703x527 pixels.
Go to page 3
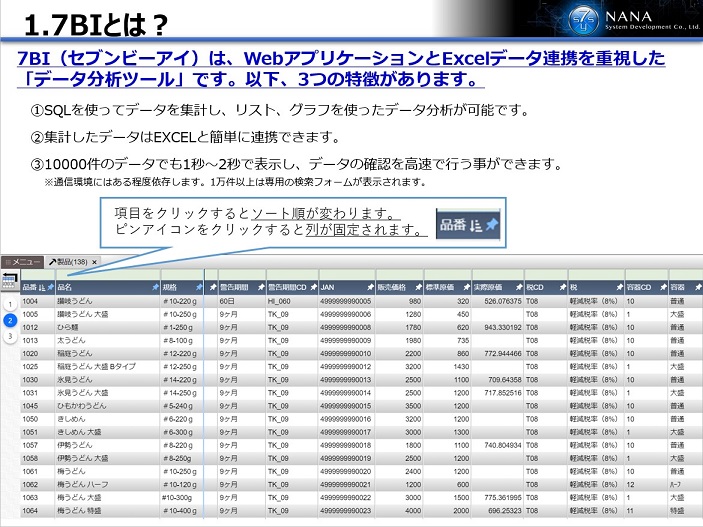click(10, 336)
